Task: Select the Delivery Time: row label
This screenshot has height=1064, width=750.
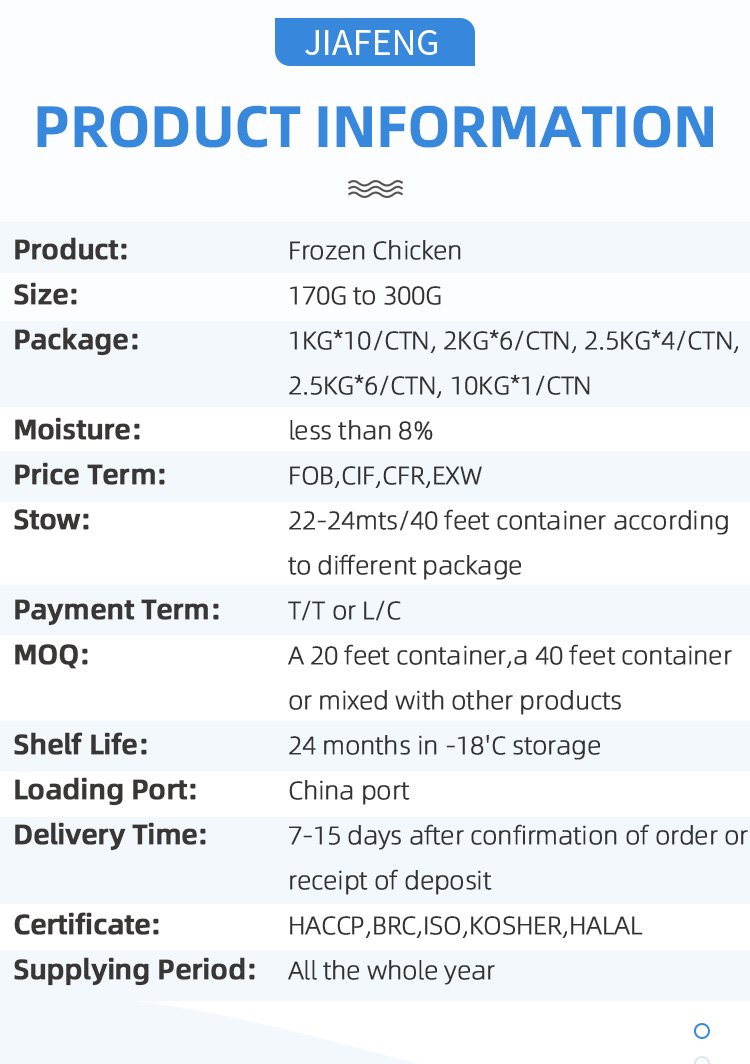Action: pos(110,835)
